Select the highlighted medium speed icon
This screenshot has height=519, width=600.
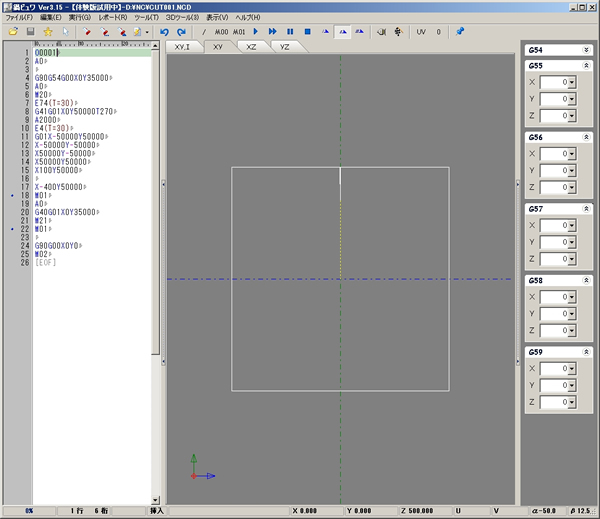[343, 32]
